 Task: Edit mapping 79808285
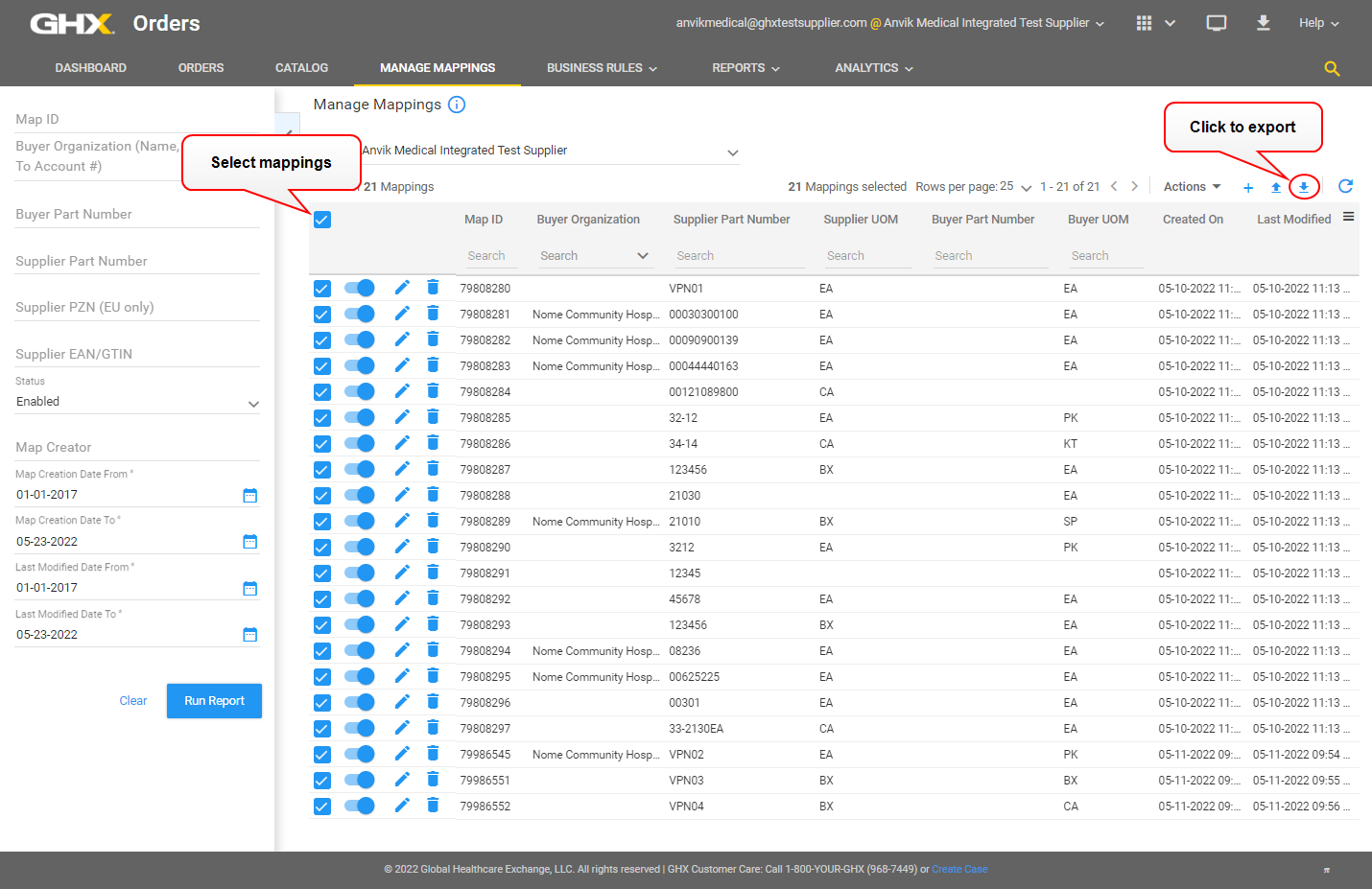click(402, 417)
